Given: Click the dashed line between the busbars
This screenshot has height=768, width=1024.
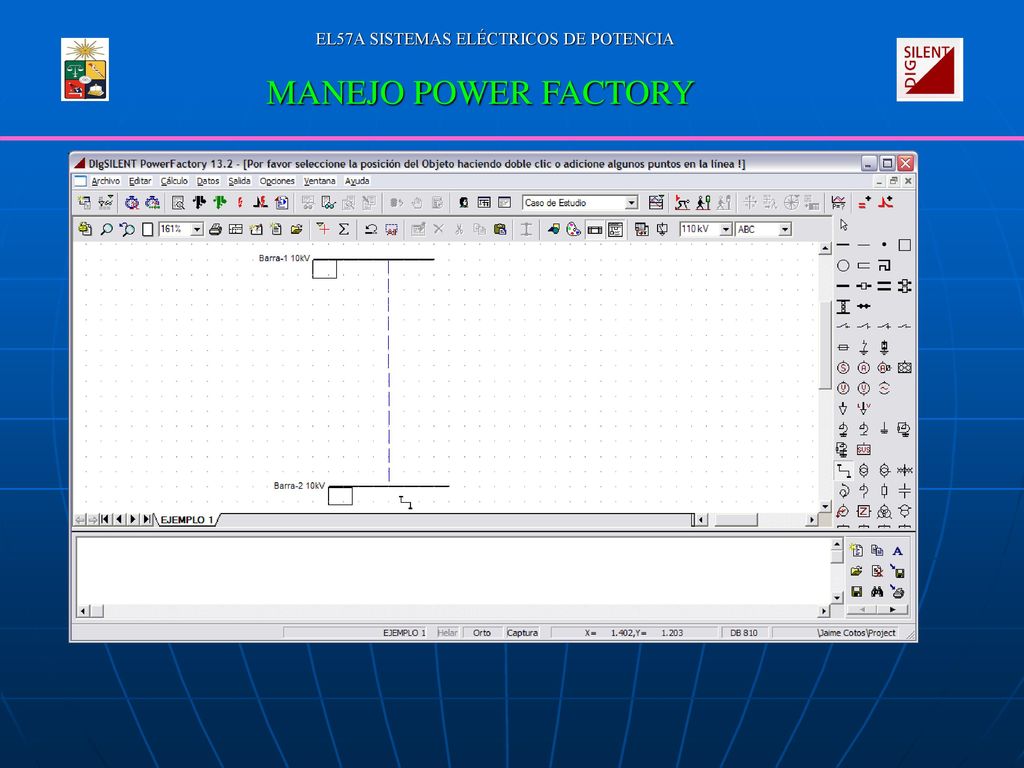Looking at the screenshot, I should 389,371.
